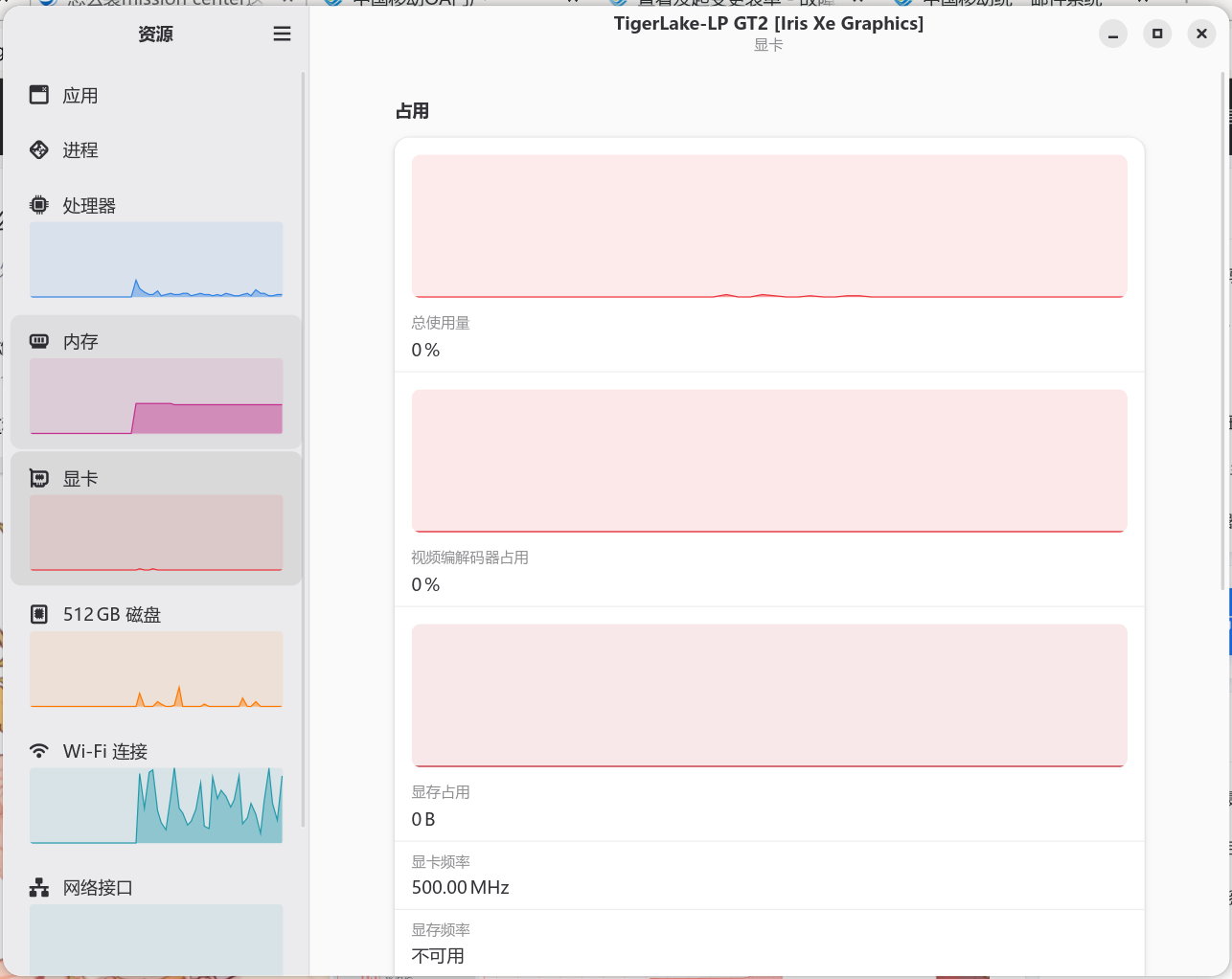Click the 512 GB 磁盘 disk icon

[39, 614]
